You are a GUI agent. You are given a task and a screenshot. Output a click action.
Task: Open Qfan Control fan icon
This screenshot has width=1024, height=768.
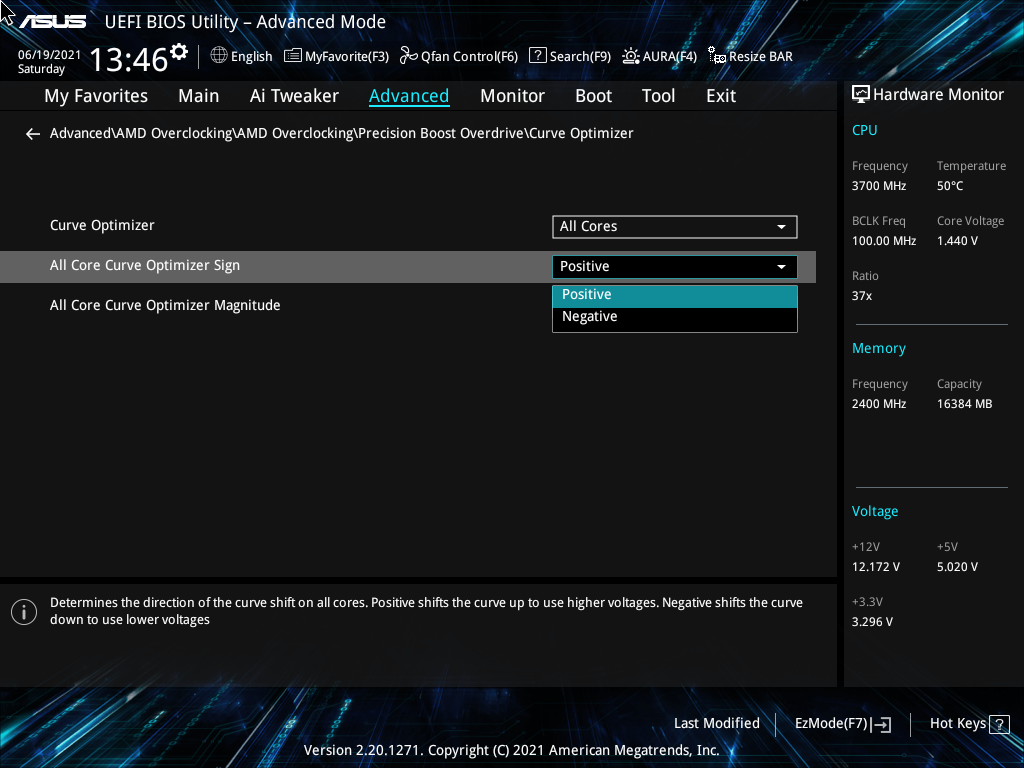pyautogui.click(x=409, y=56)
